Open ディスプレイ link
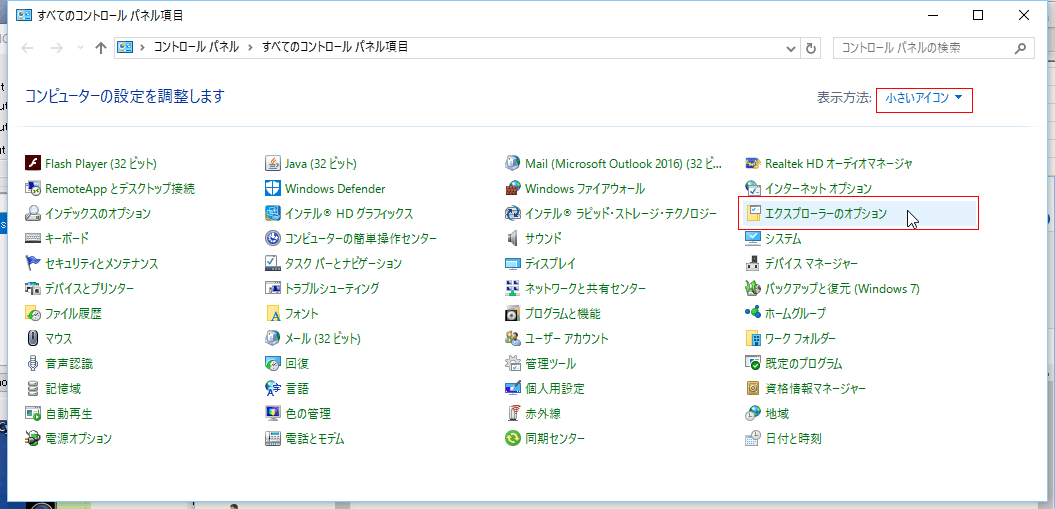This screenshot has width=1055, height=509. pyautogui.click(x=550, y=264)
